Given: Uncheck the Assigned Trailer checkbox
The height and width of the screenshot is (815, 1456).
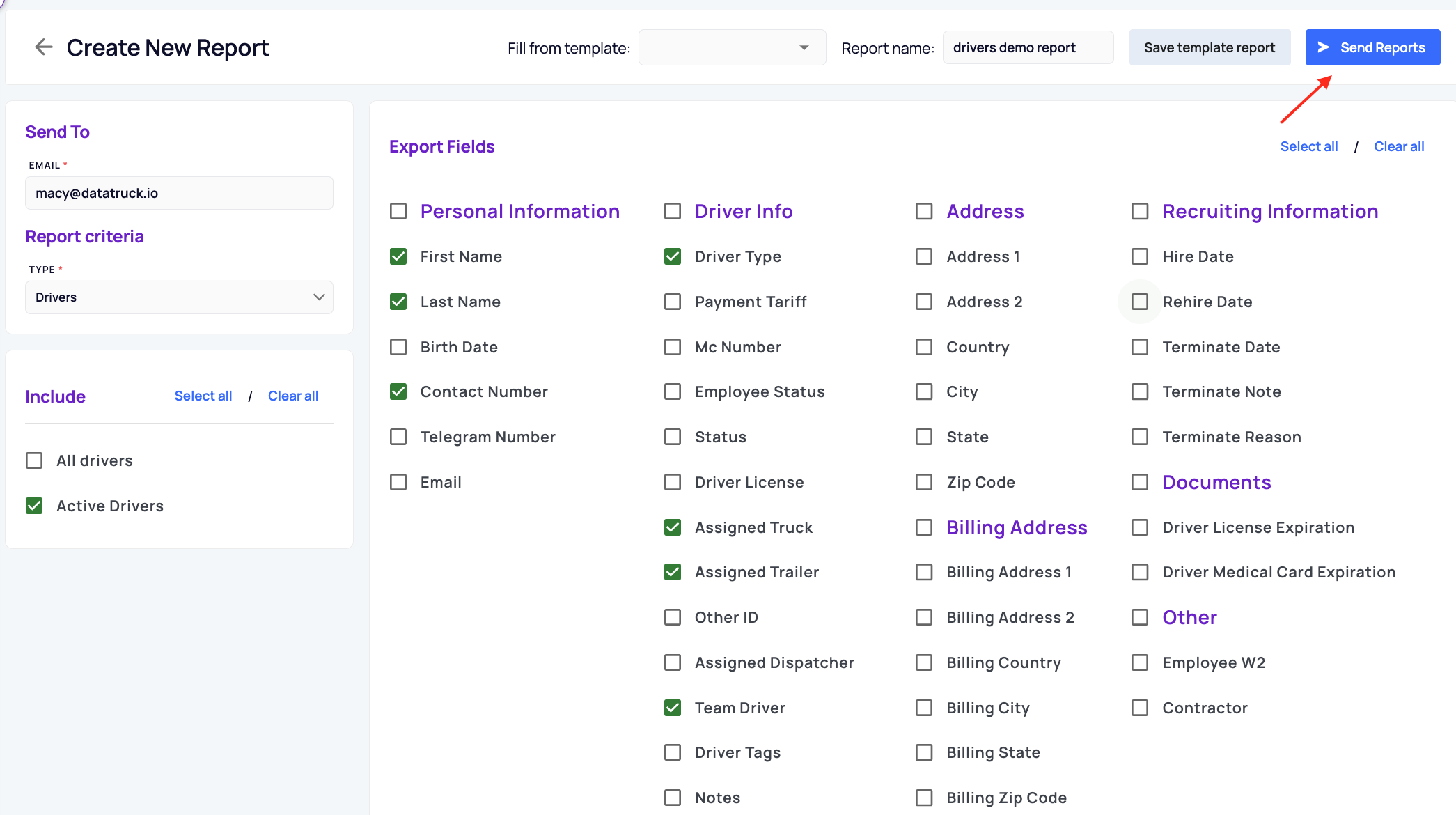Looking at the screenshot, I should point(673,572).
